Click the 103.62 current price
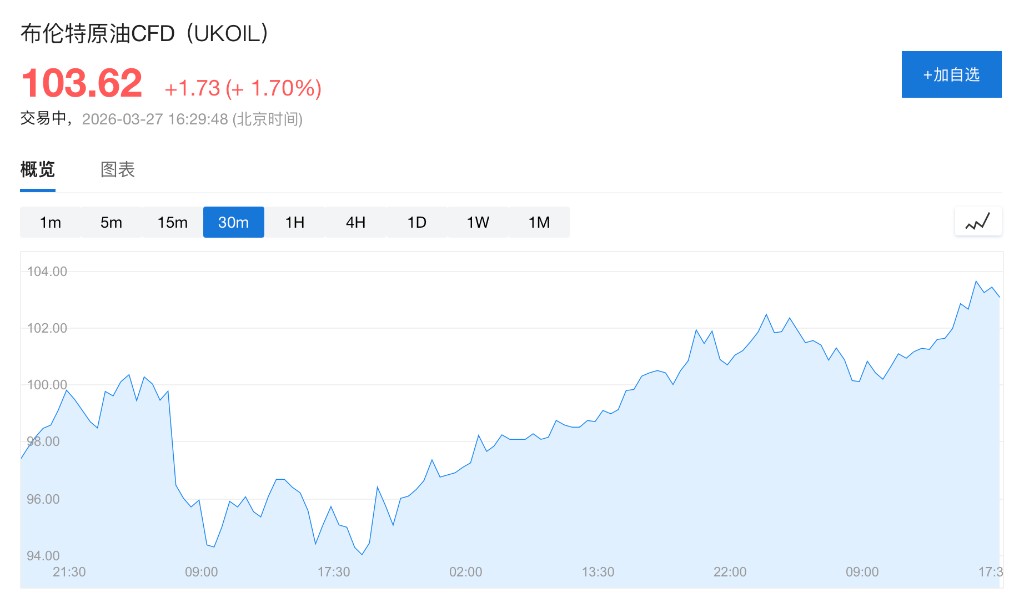This screenshot has width=1024, height=600. tap(82, 83)
